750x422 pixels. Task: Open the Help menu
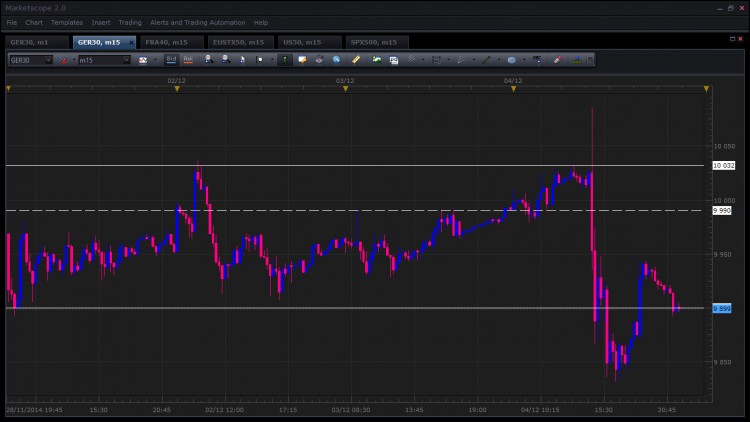coord(261,22)
